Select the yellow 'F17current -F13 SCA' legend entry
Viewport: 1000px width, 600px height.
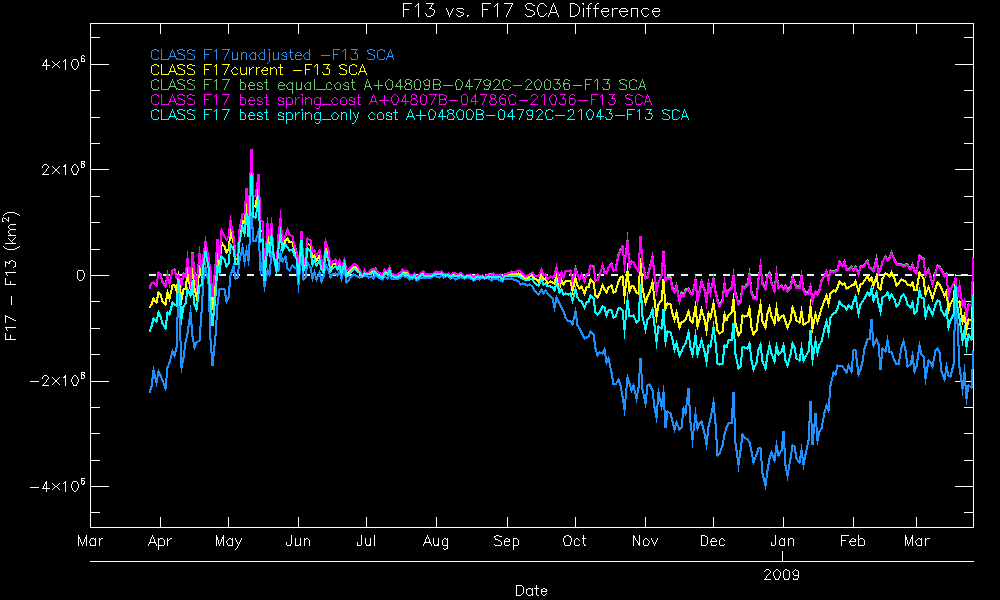point(258,70)
